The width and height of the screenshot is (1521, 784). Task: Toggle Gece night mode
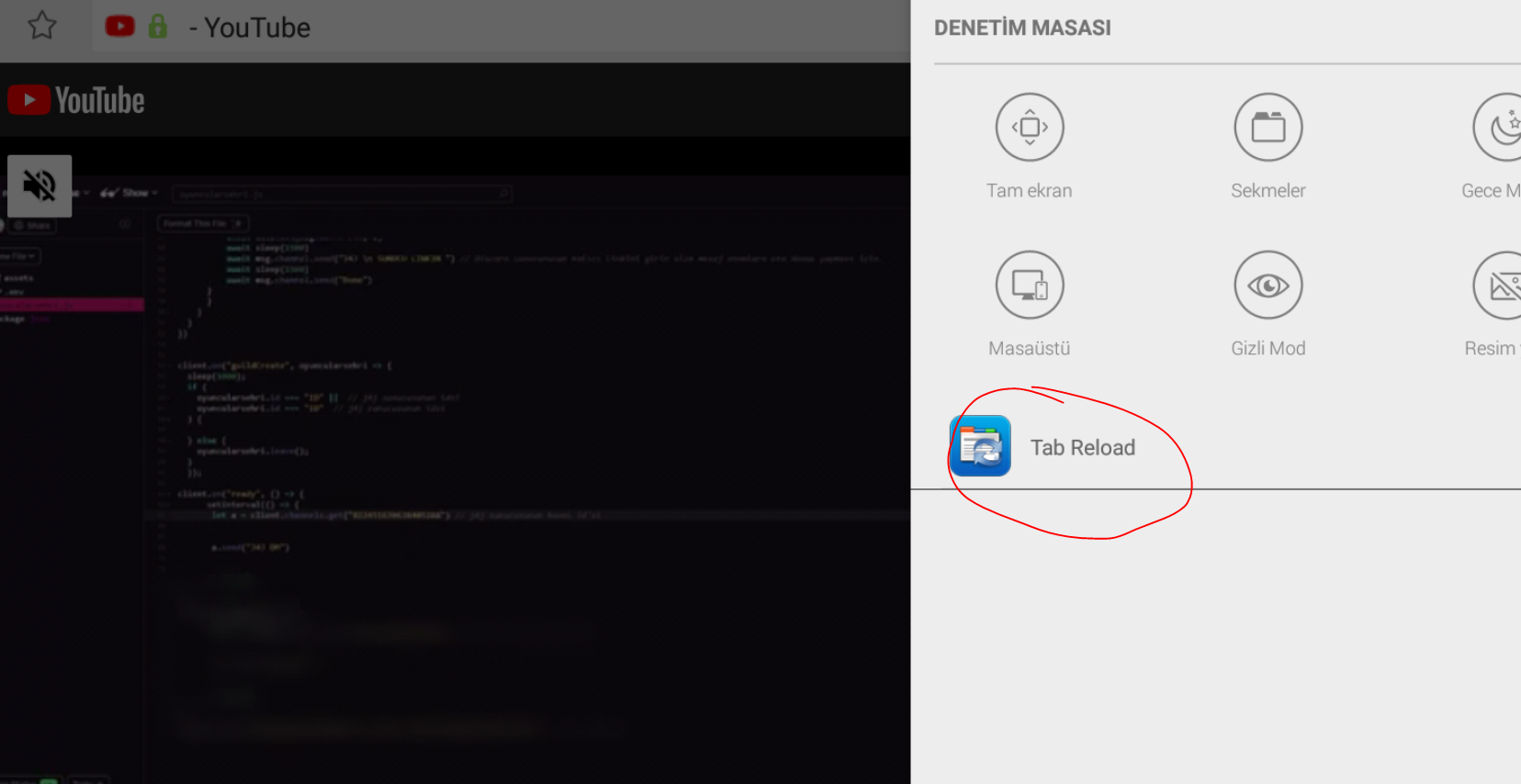click(x=1501, y=128)
